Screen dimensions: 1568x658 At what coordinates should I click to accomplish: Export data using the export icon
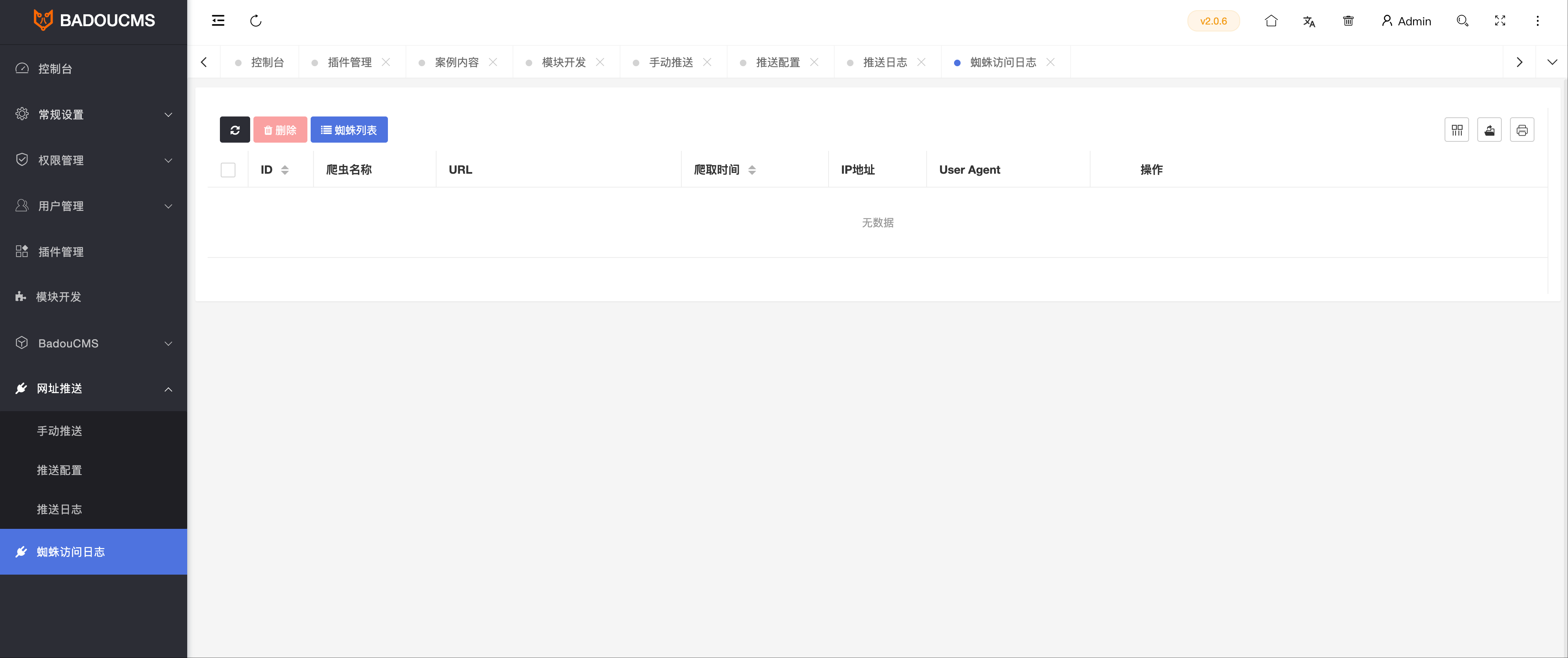pyautogui.click(x=1490, y=130)
